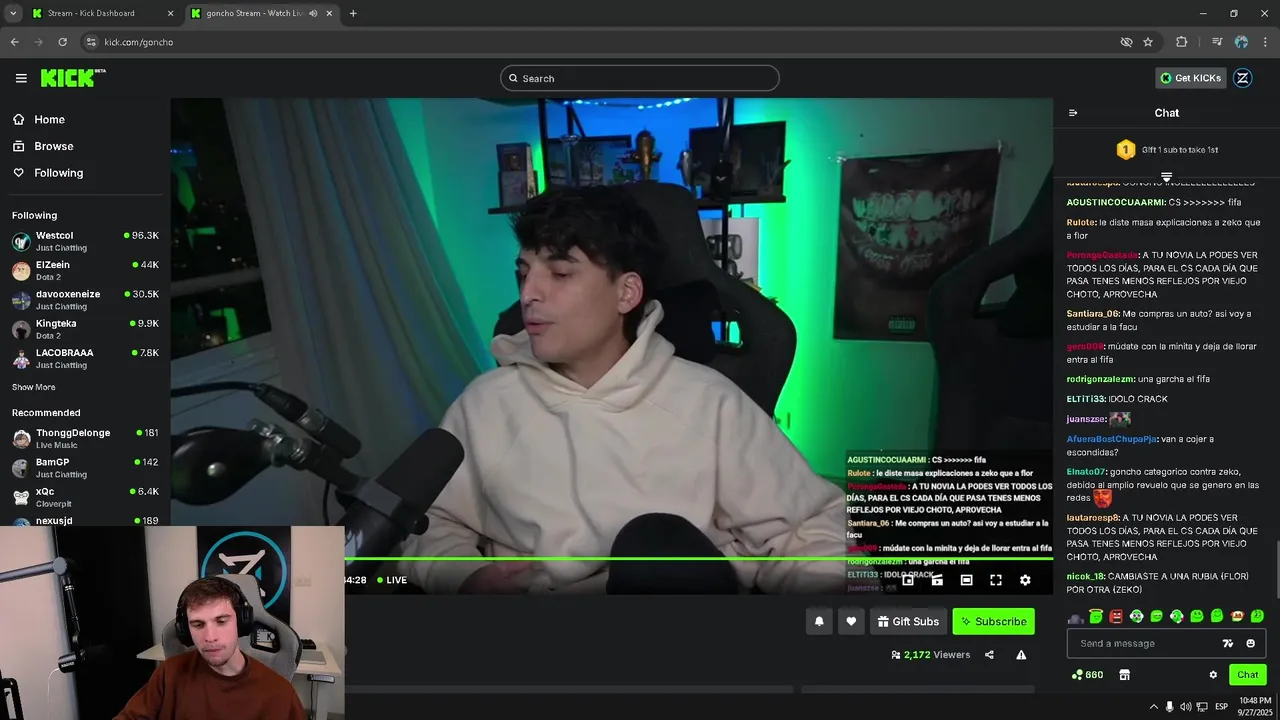Open the browser extensions puzzle icon
The image size is (1280, 720).
tap(1182, 42)
